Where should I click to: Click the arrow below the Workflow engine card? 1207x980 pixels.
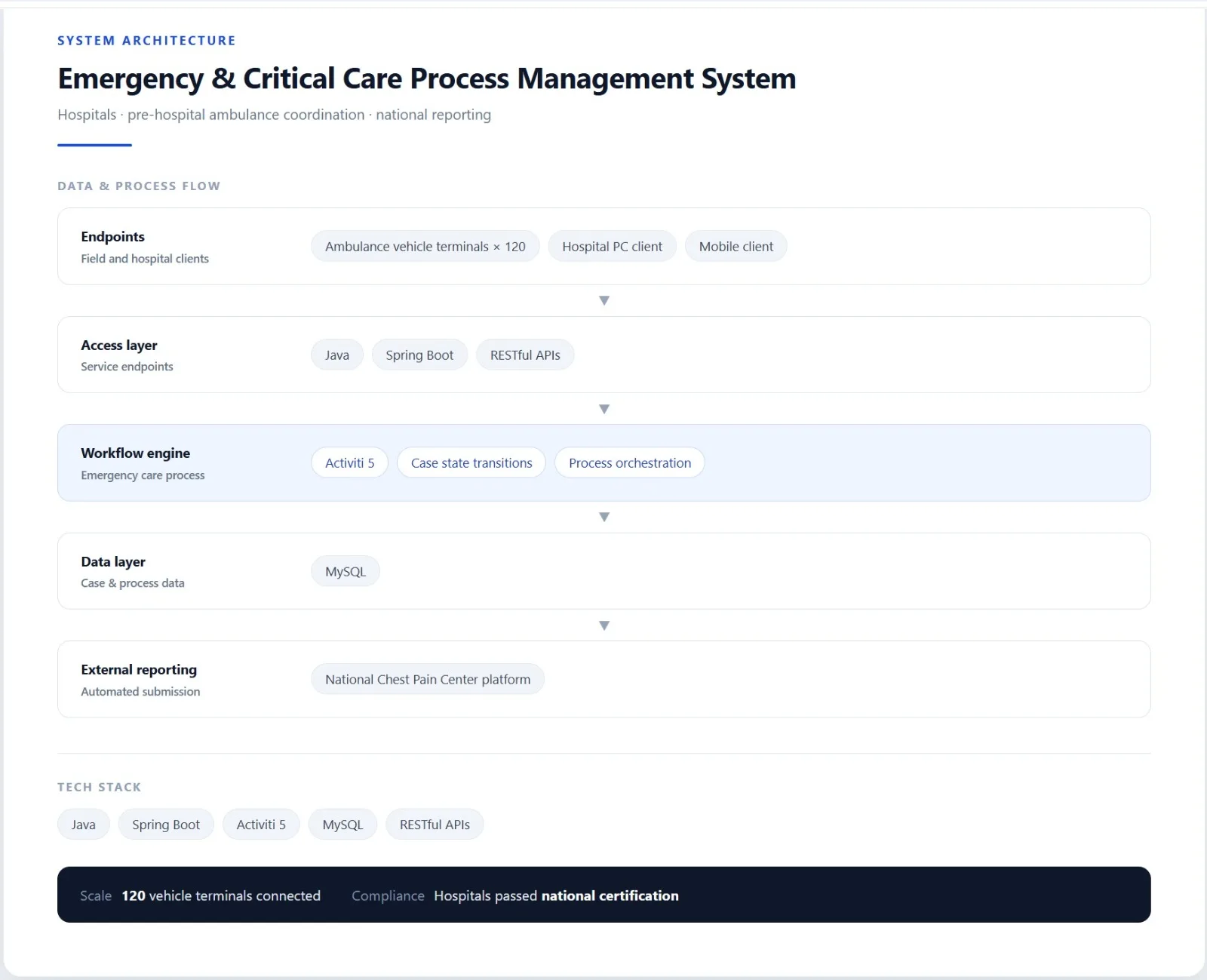click(x=604, y=517)
